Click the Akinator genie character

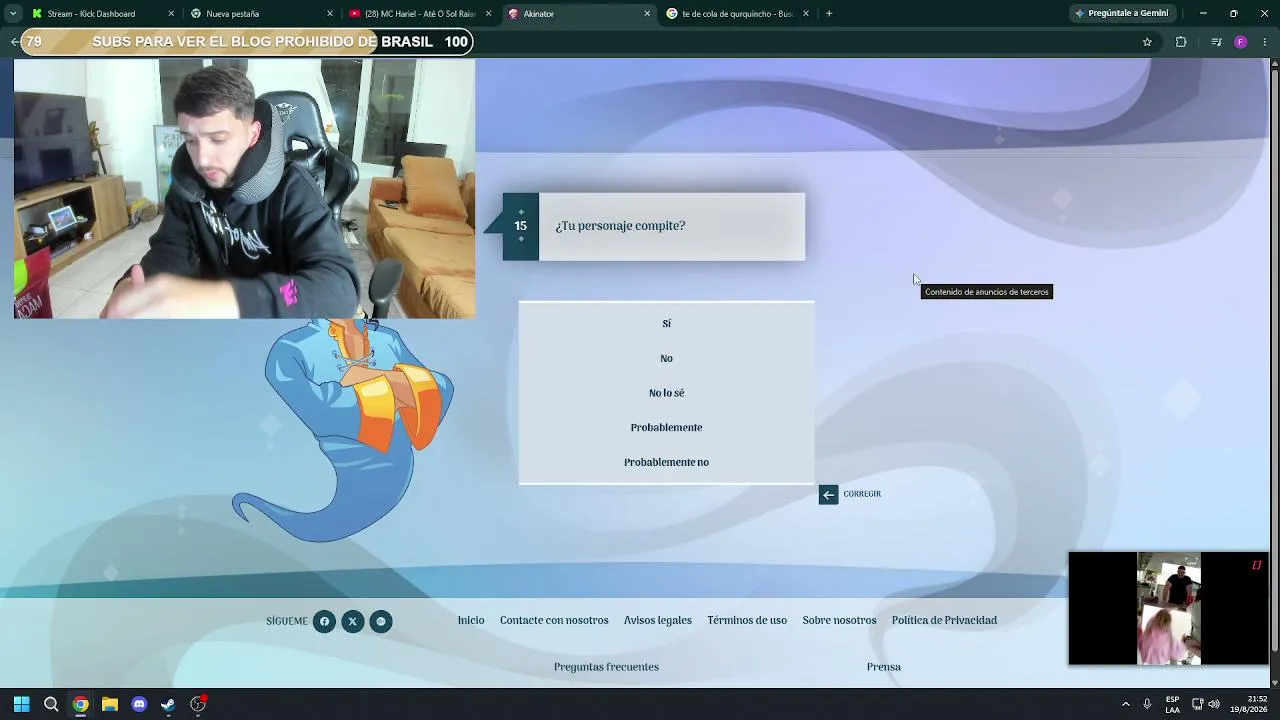pos(343,430)
